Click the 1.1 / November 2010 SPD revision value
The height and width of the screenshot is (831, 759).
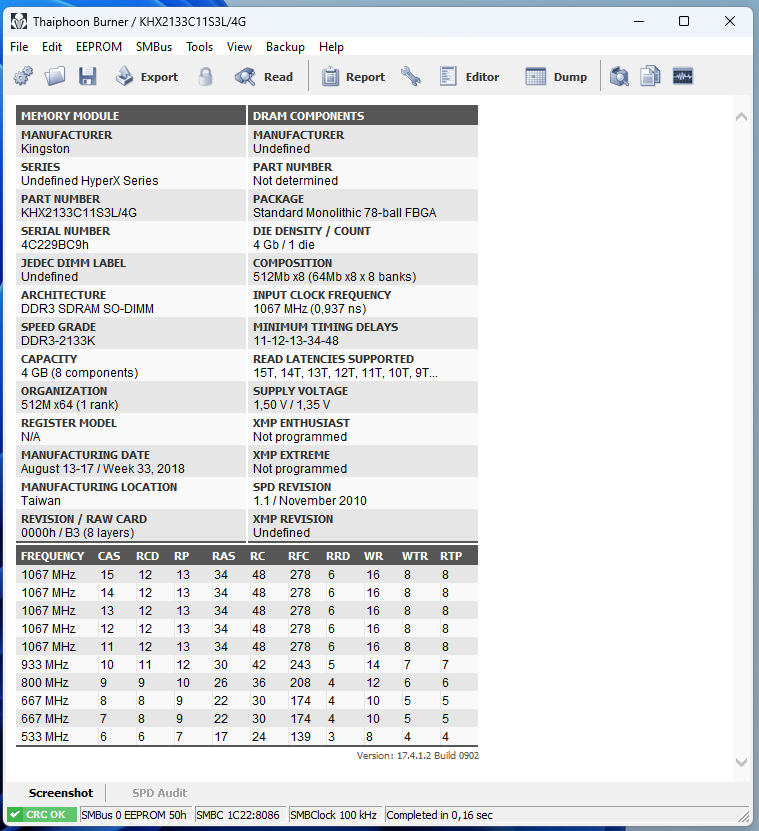[x=310, y=501]
